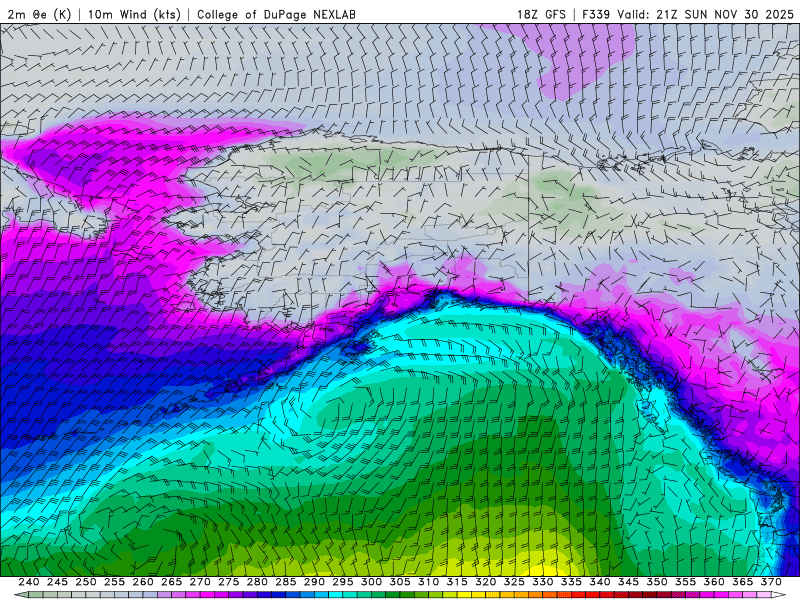Select the 350 value on the legend
Viewport: 800px width, 600px height.
657,582
